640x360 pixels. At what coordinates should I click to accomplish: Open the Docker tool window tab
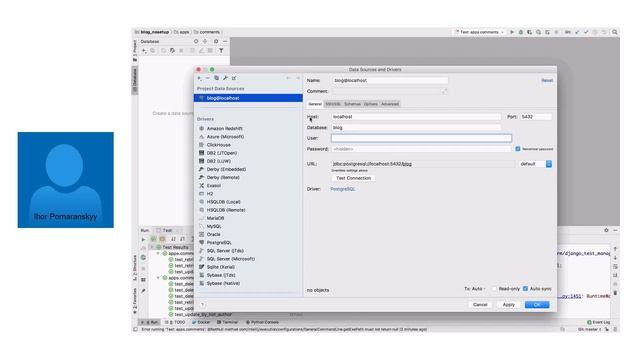tap(201, 322)
